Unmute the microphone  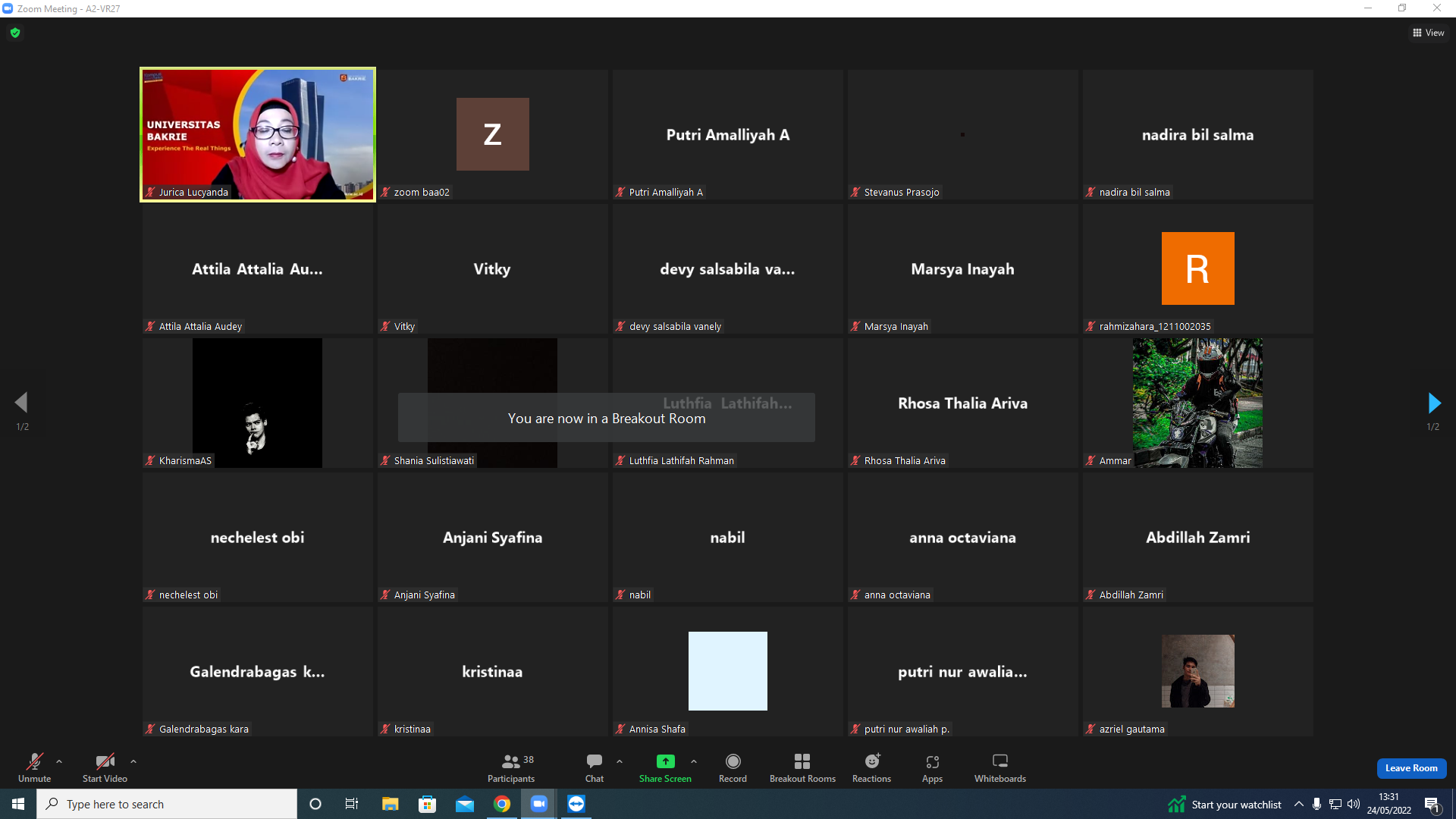tap(35, 767)
